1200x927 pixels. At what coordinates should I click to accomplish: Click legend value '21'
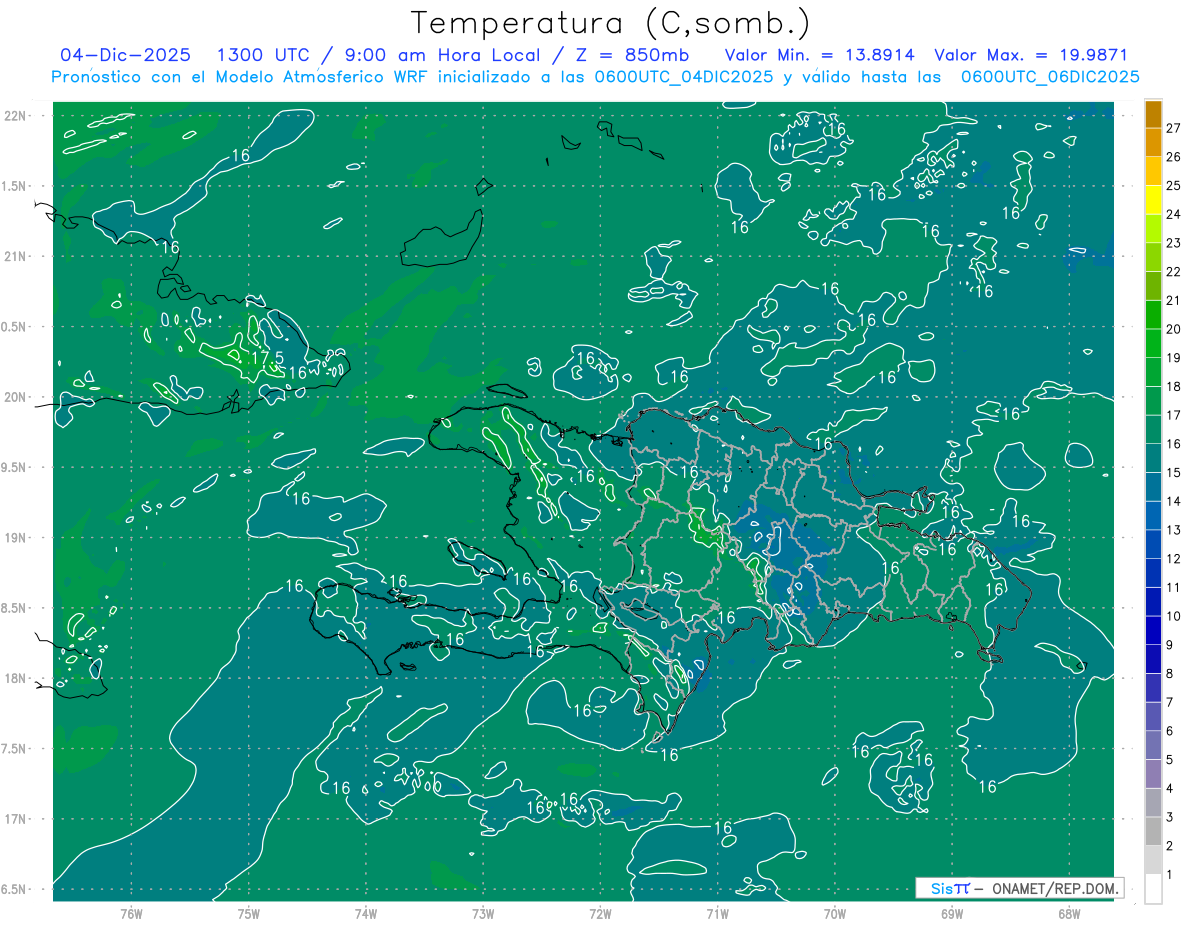1174,301
